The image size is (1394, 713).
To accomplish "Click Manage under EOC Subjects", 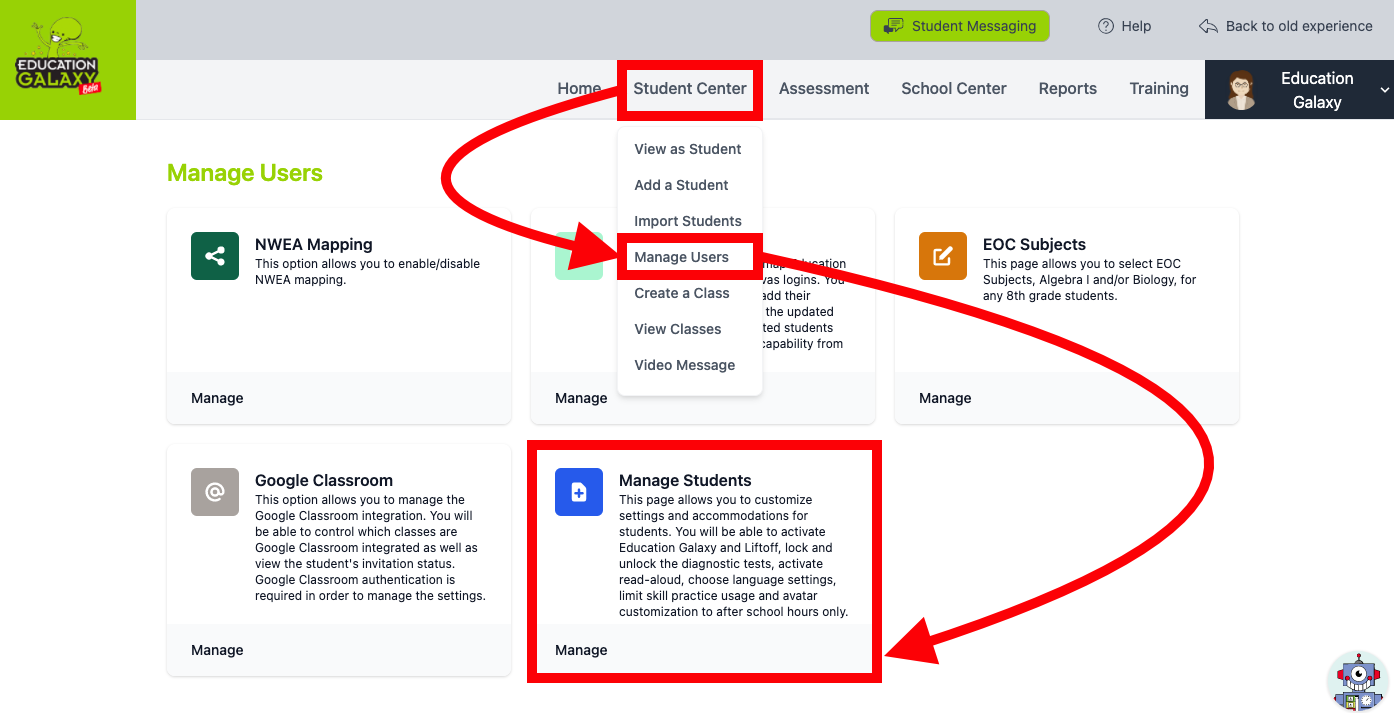I will click(945, 398).
